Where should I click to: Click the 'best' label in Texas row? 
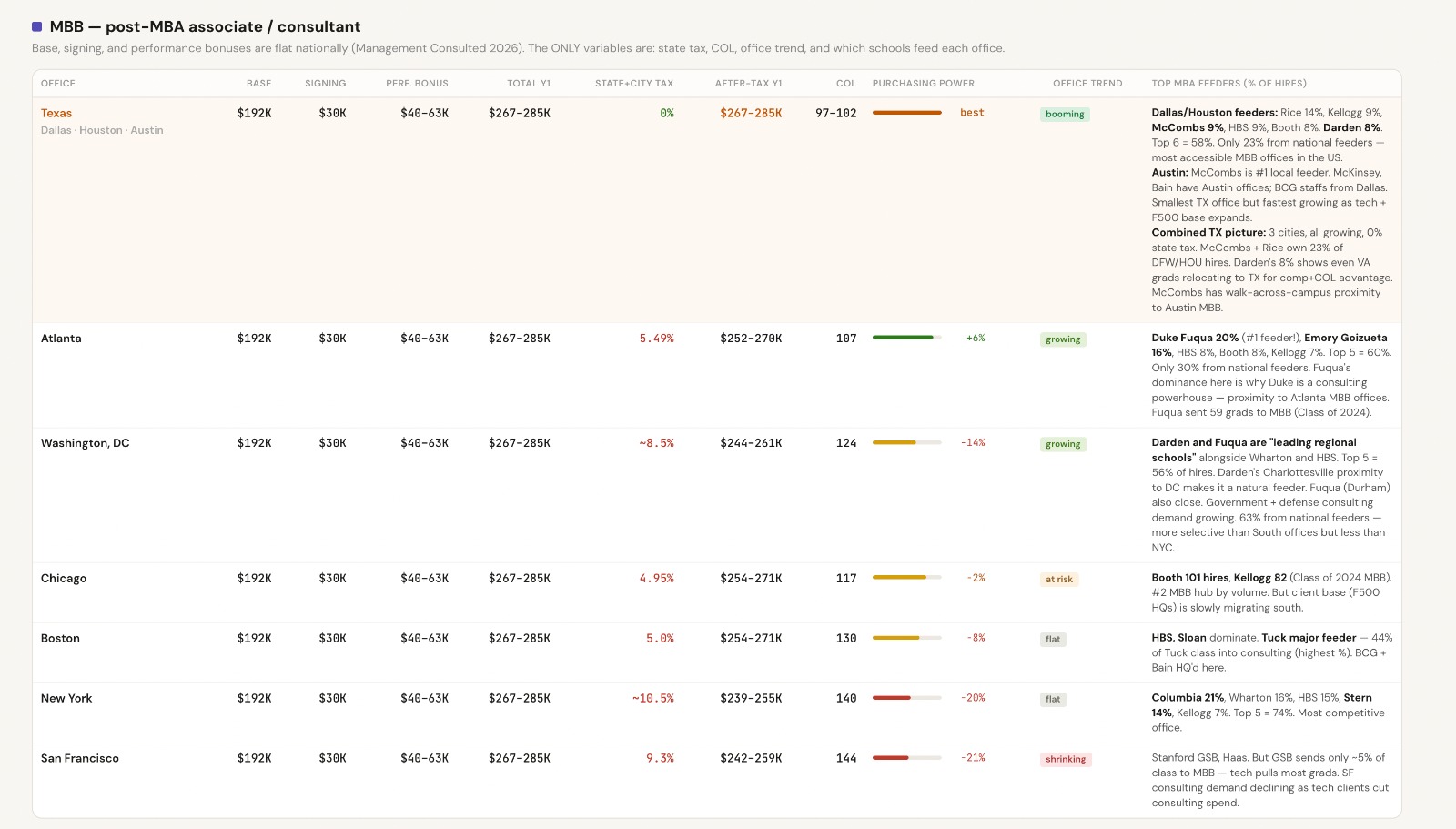pyautogui.click(x=972, y=113)
